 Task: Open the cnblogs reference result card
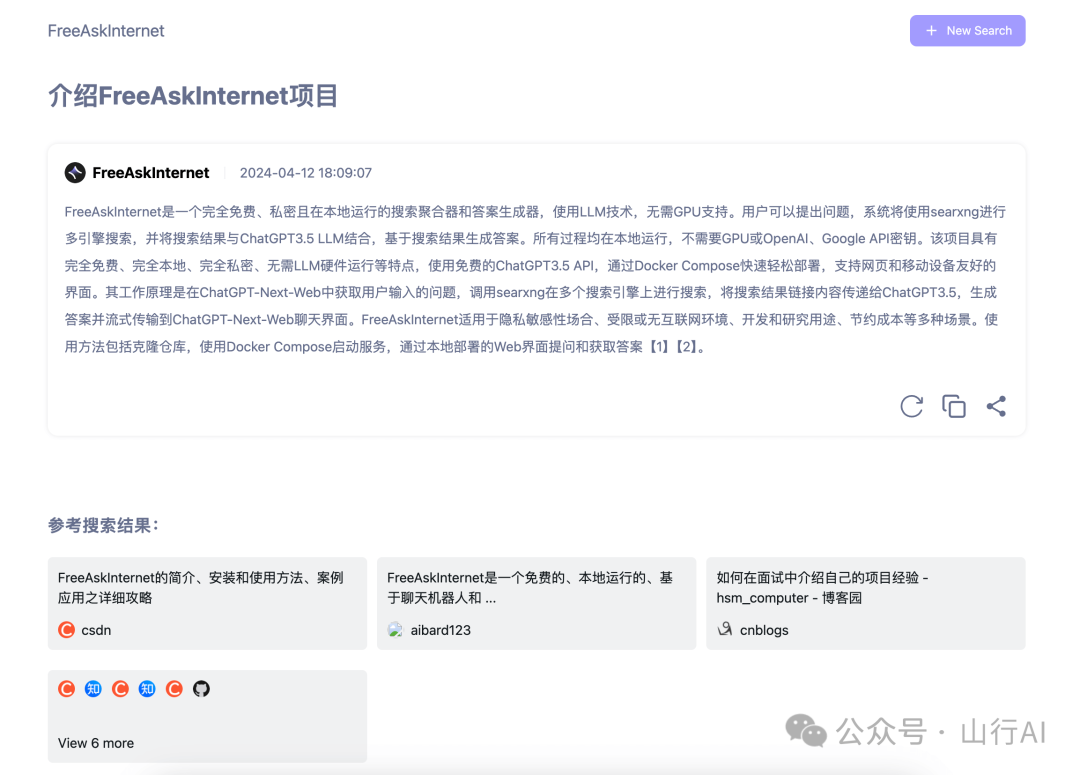click(x=866, y=603)
